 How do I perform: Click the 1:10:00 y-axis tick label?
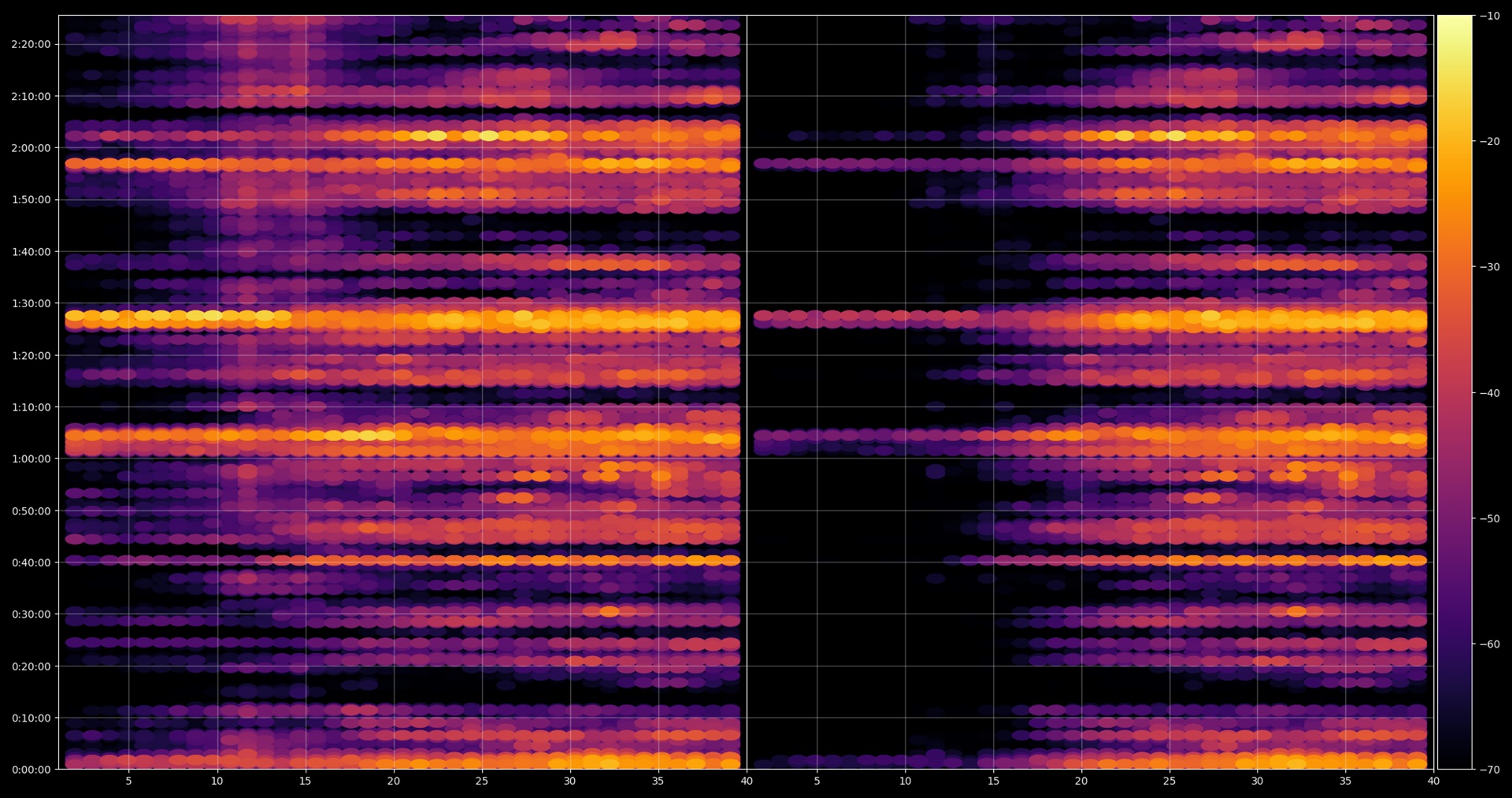(x=31, y=407)
